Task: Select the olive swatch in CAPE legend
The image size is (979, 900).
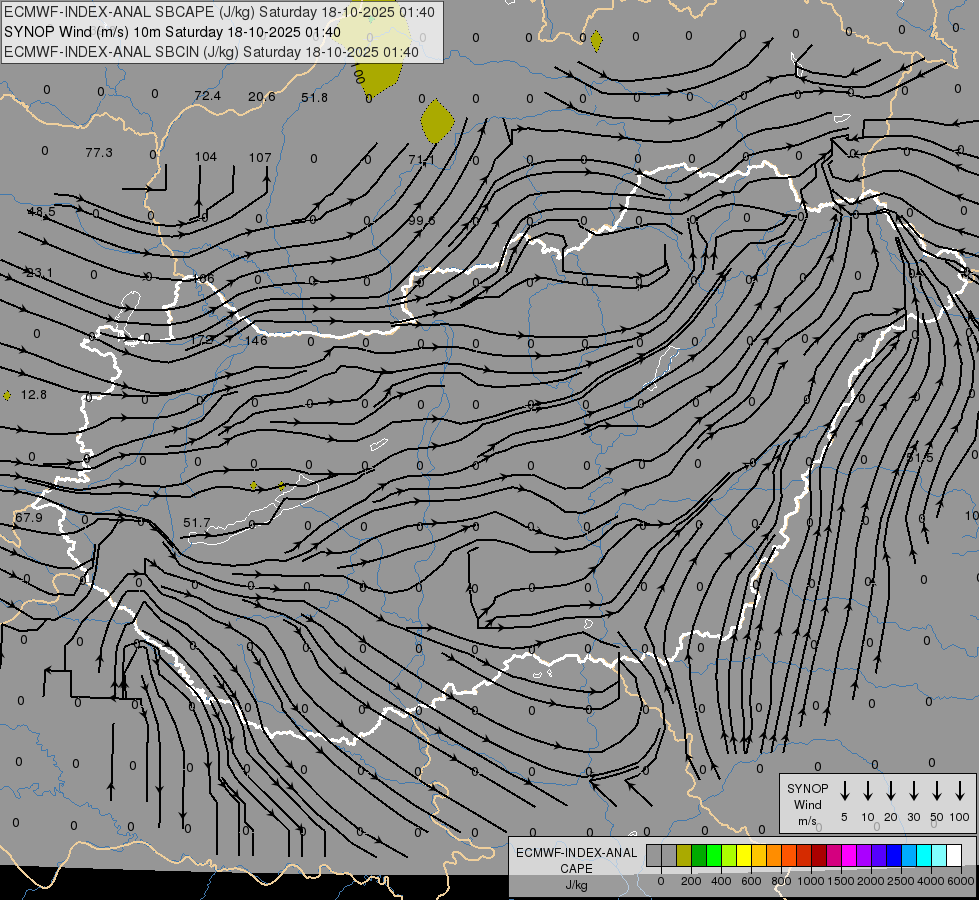Action: point(684,855)
